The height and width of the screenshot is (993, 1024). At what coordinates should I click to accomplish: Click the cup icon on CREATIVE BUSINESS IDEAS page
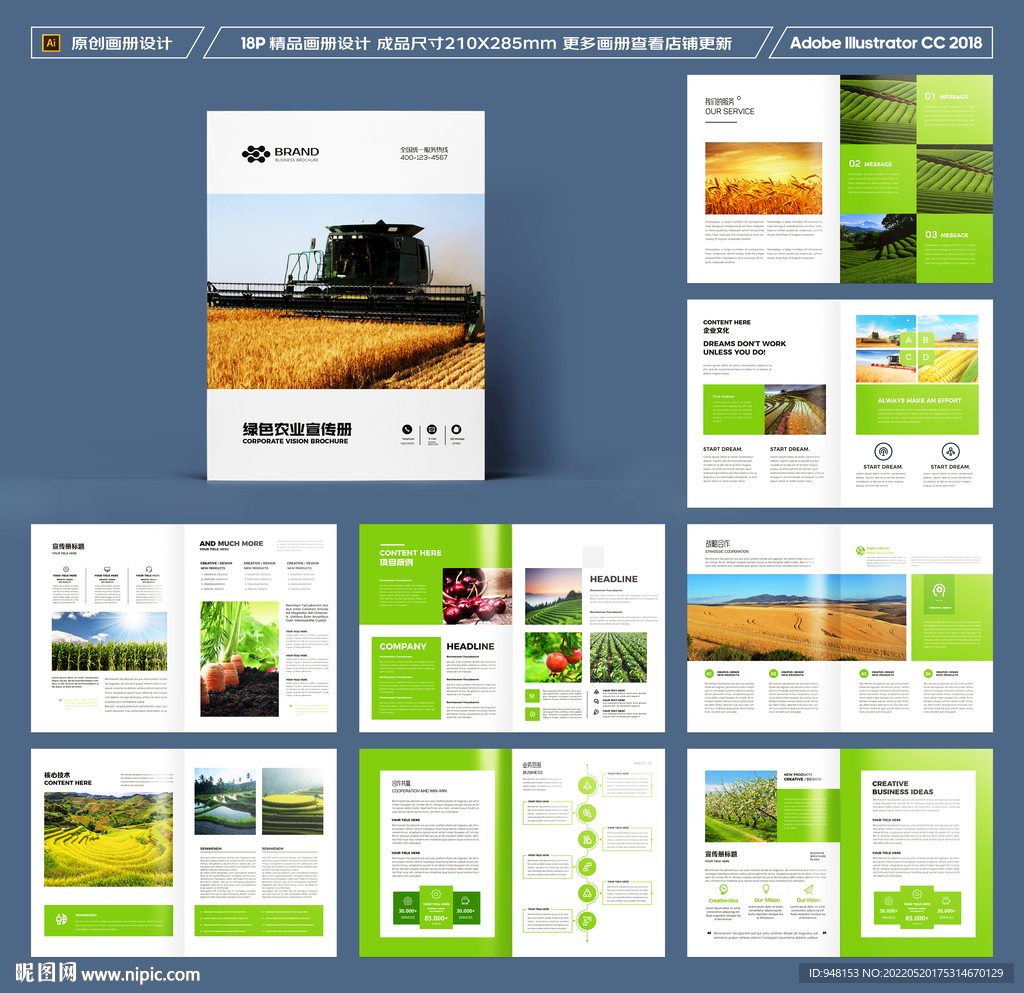(945, 900)
